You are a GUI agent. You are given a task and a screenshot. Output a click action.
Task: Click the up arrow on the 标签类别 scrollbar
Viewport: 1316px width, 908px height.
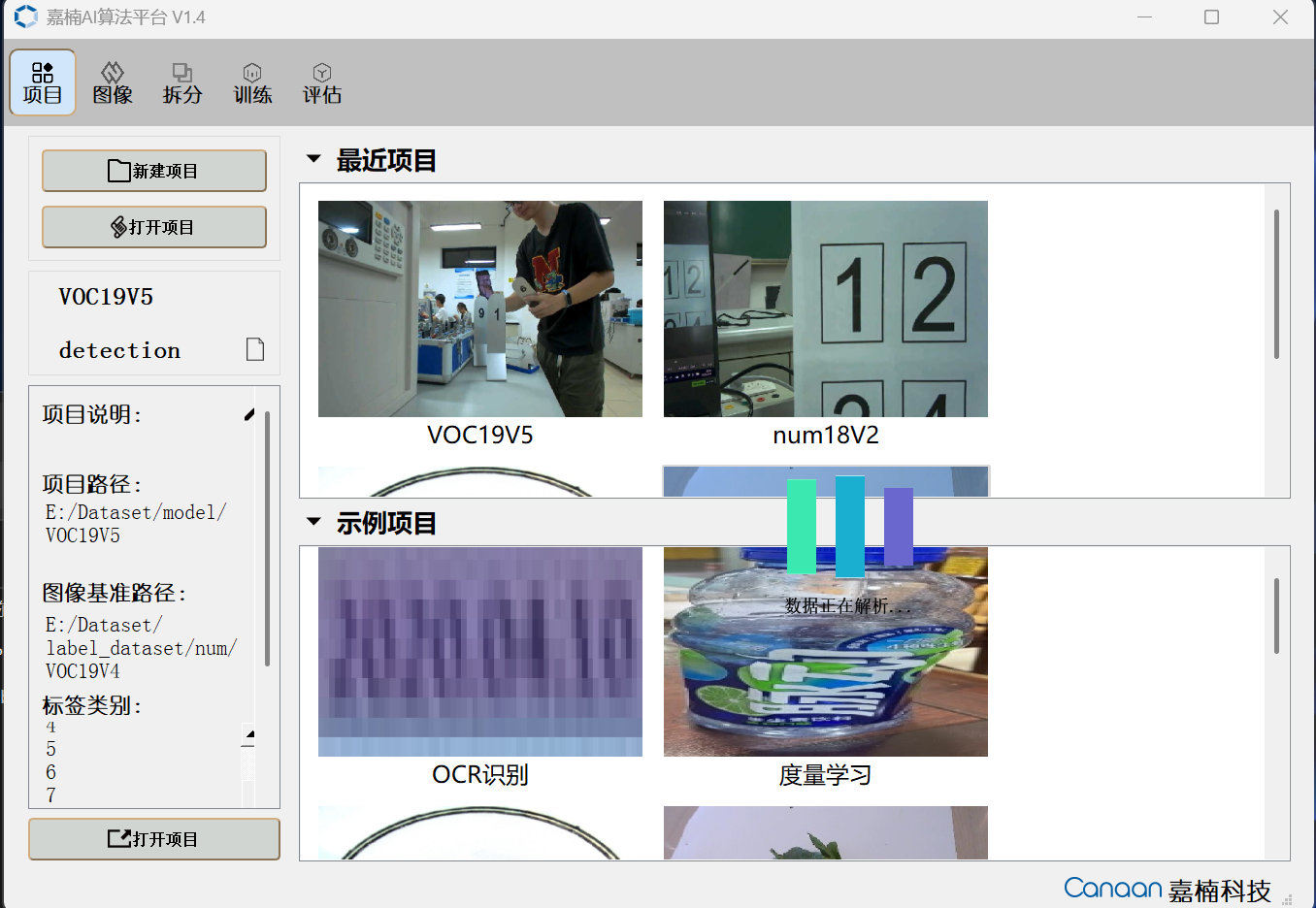tap(248, 733)
